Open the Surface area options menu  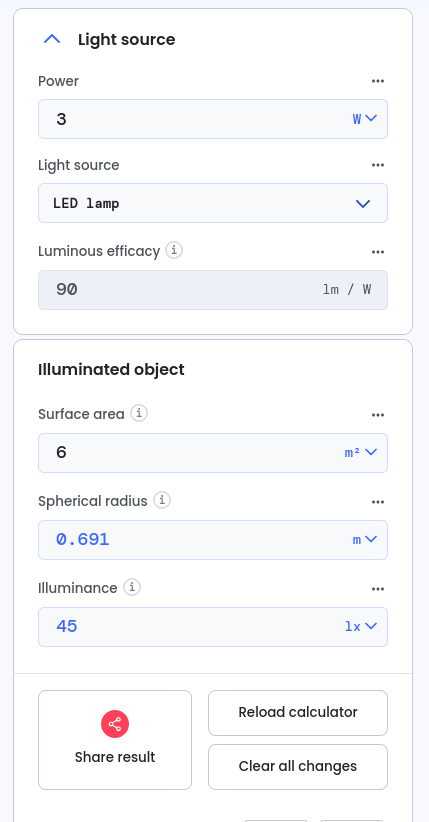coord(378,415)
